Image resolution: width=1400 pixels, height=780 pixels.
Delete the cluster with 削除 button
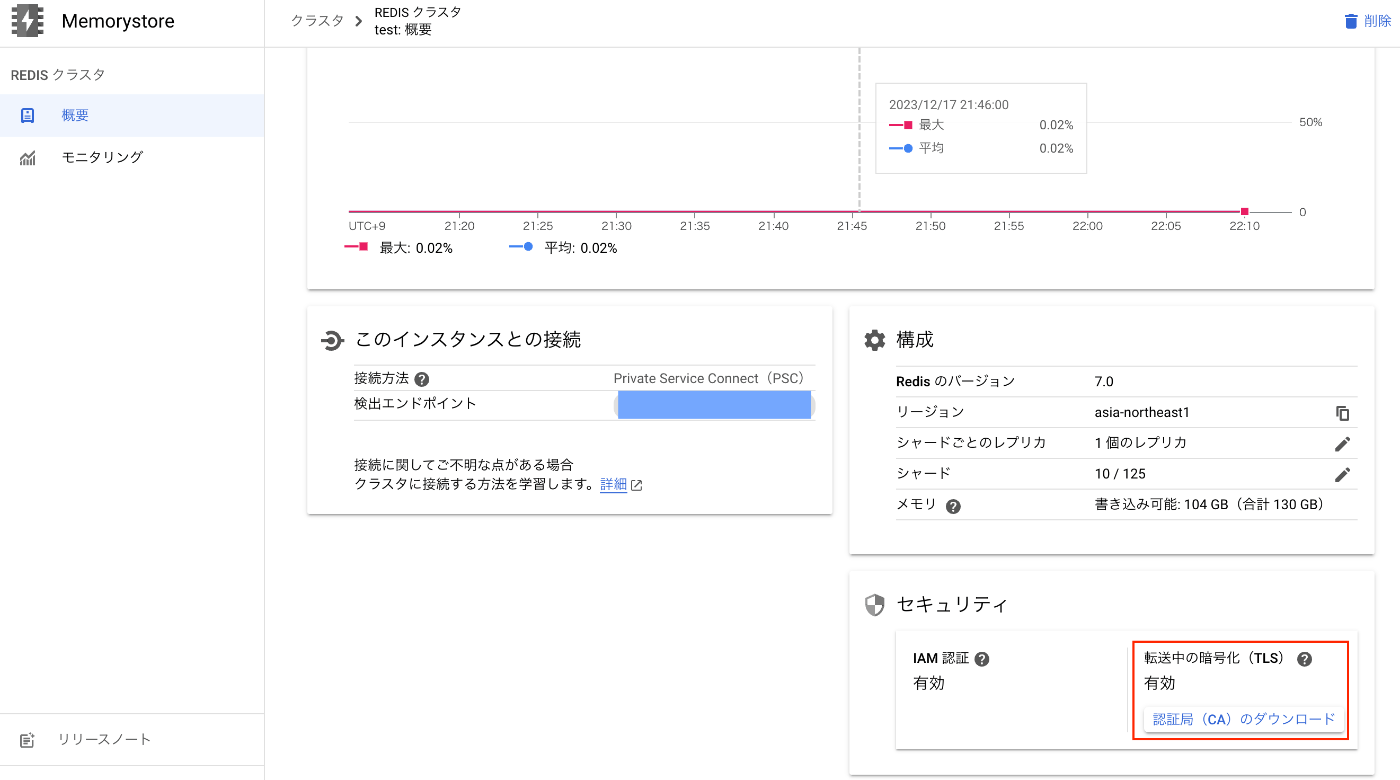[1367, 21]
